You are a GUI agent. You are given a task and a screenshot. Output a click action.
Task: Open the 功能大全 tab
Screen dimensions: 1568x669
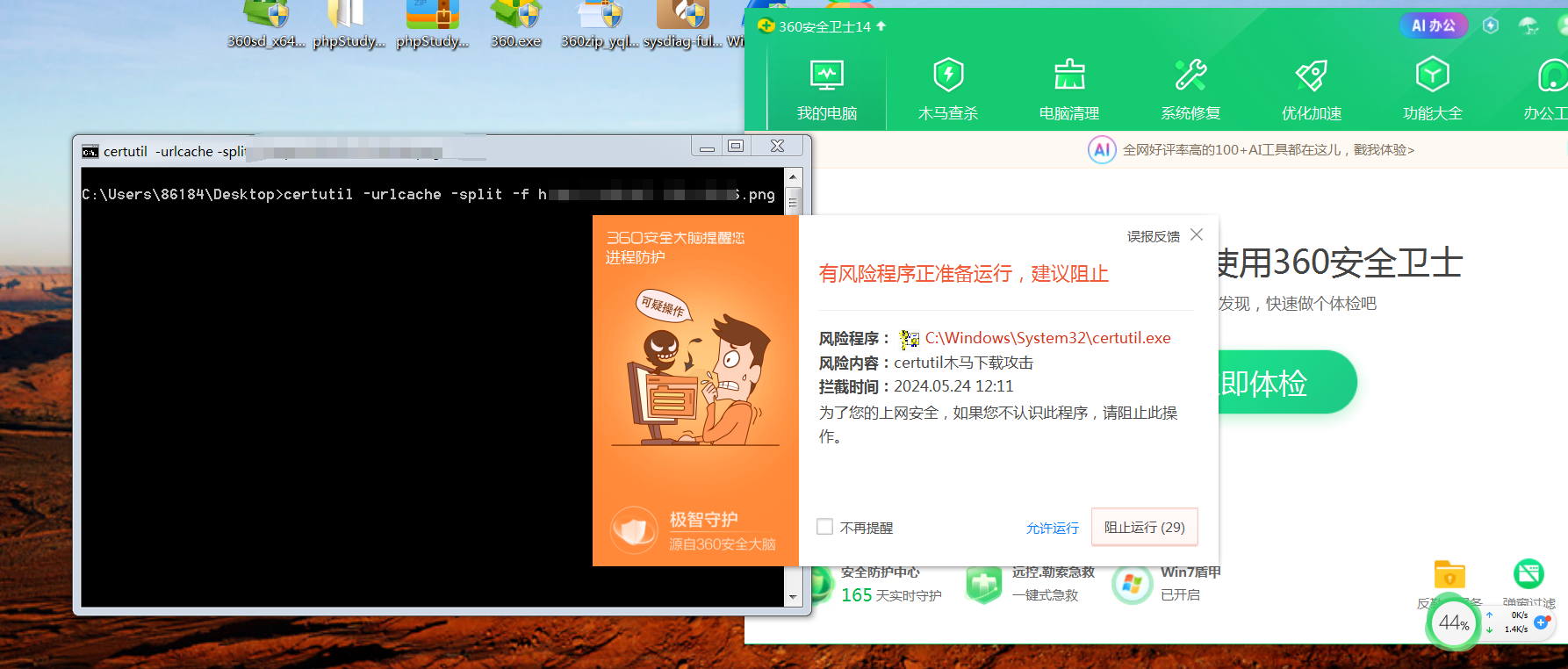point(1433,90)
